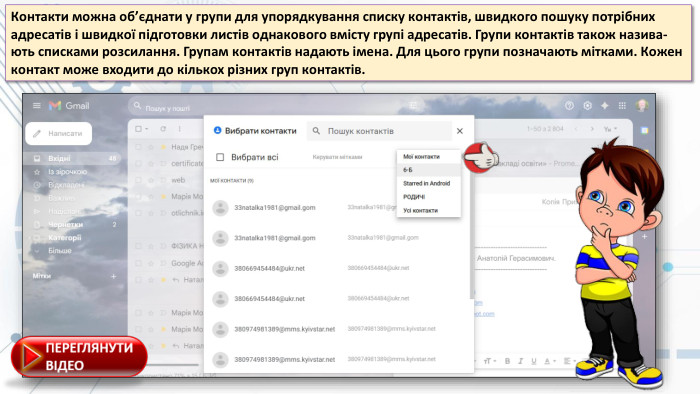This screenshot has height=394, width=700.
Task: Open the font size dropdown in compose toolbar
Action: pyautogui.click(x=490, y=361)
